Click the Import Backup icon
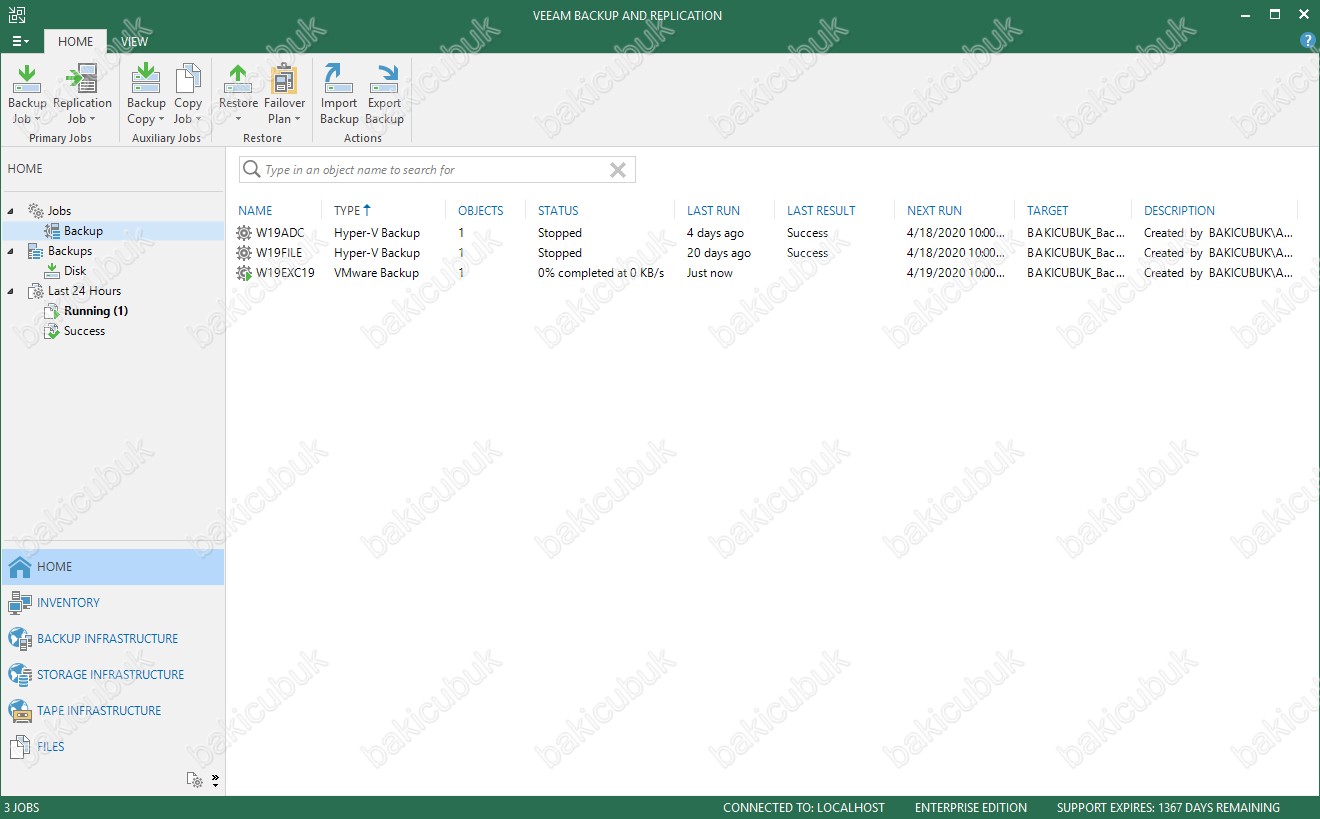Screen dimensions: 1320x819 [x=339, y=78]
